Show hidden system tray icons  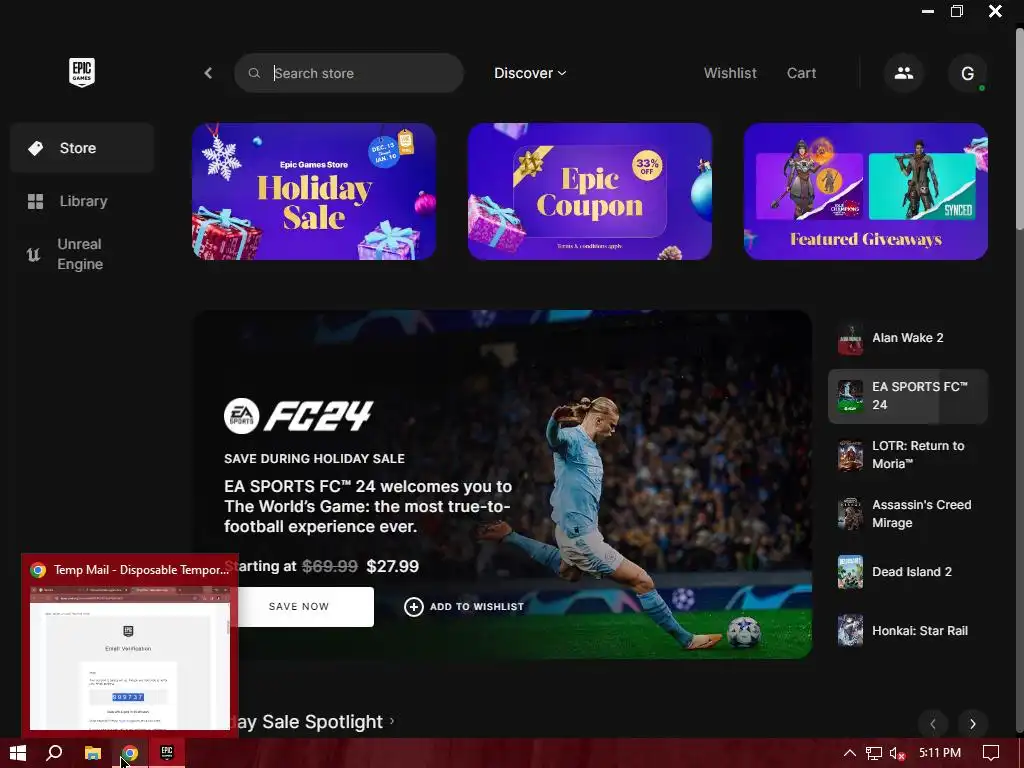click(850, 754)
